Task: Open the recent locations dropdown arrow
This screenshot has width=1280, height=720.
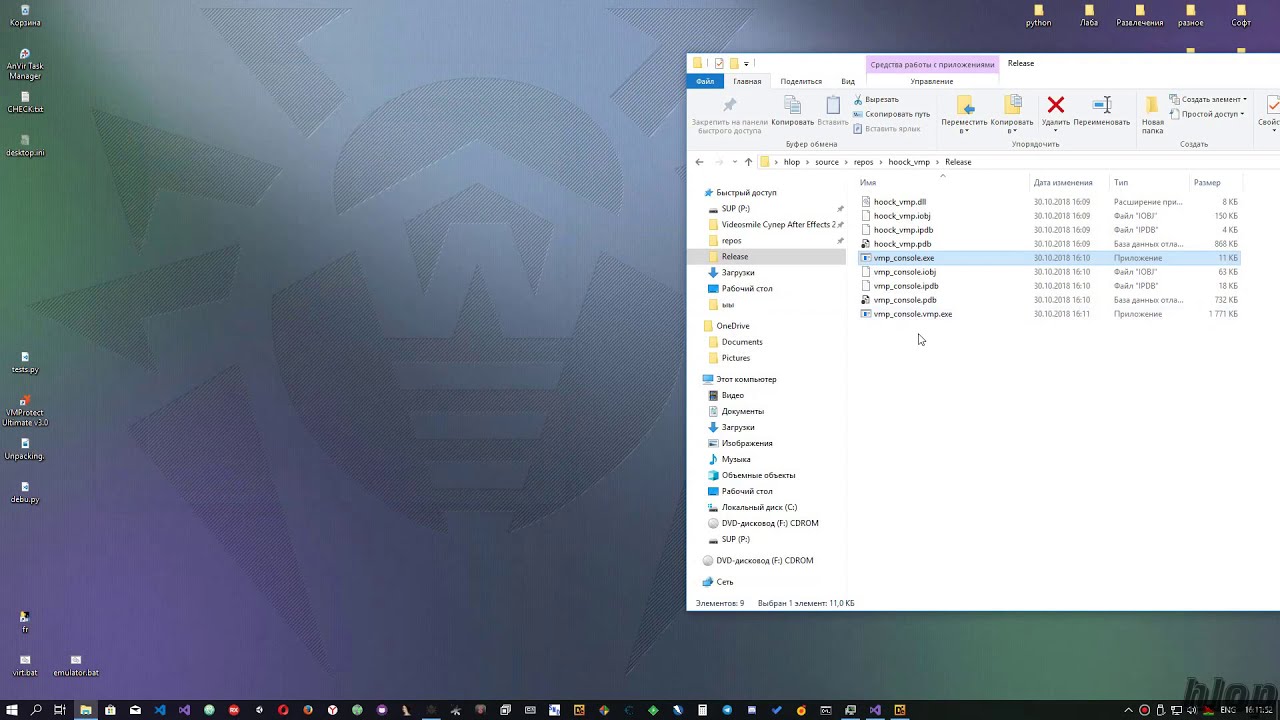Action: point(734,162)
